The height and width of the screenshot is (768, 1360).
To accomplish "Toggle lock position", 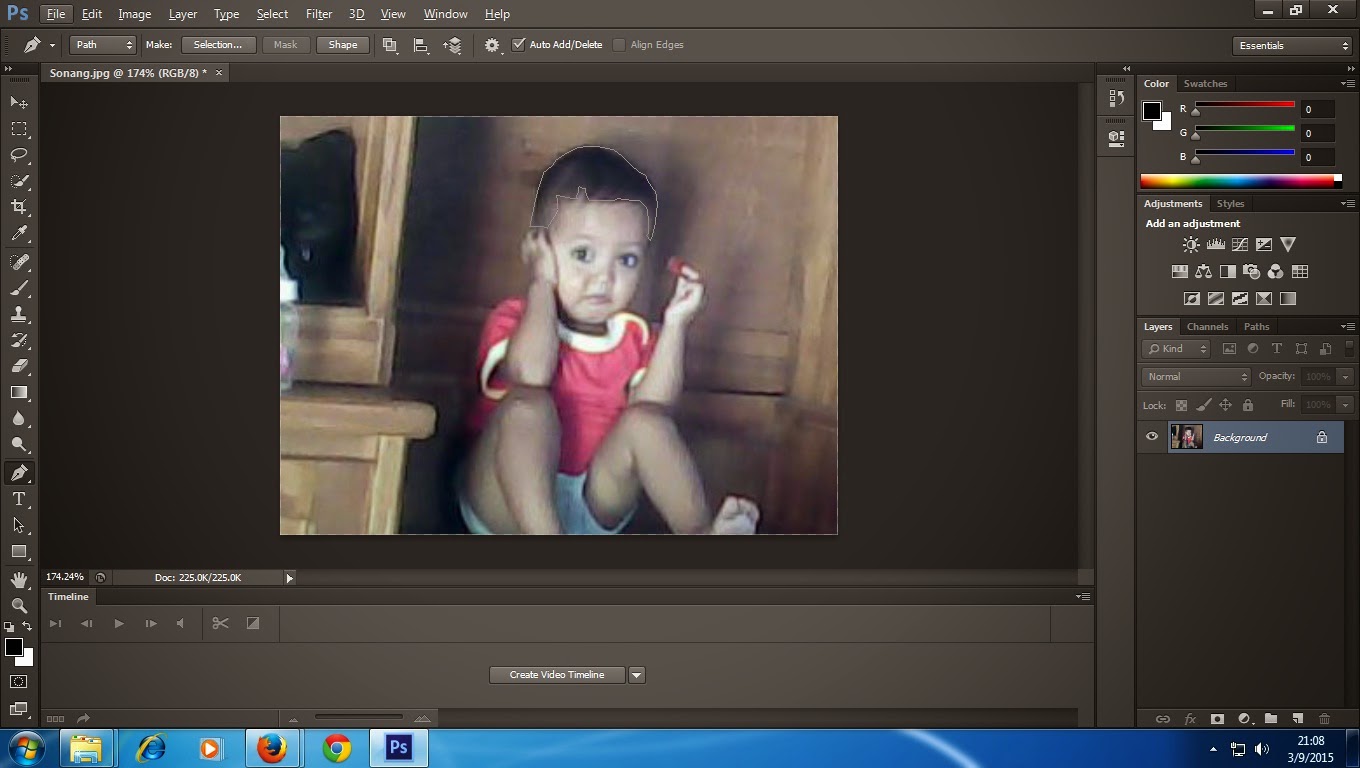I will pyautogui.click(x=1225, y=405).
